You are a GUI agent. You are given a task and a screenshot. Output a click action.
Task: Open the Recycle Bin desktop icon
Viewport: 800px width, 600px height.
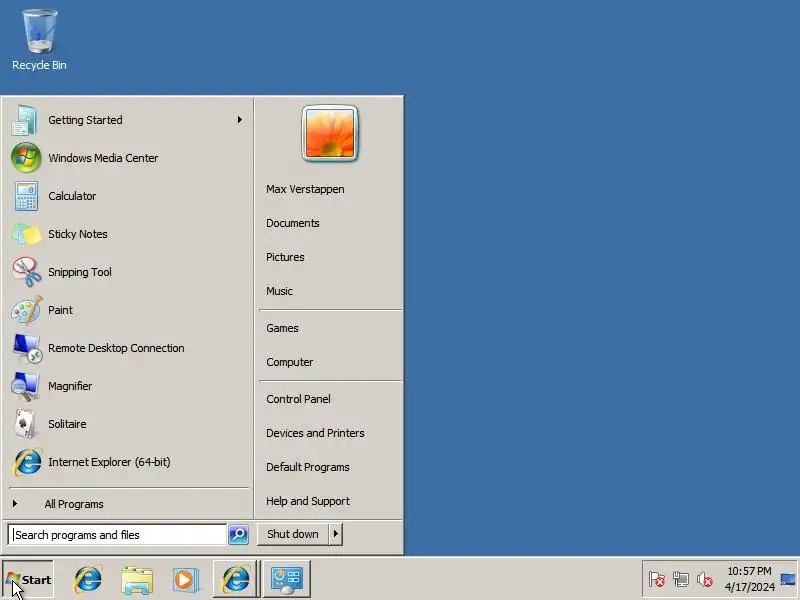[x=39, y=40]
